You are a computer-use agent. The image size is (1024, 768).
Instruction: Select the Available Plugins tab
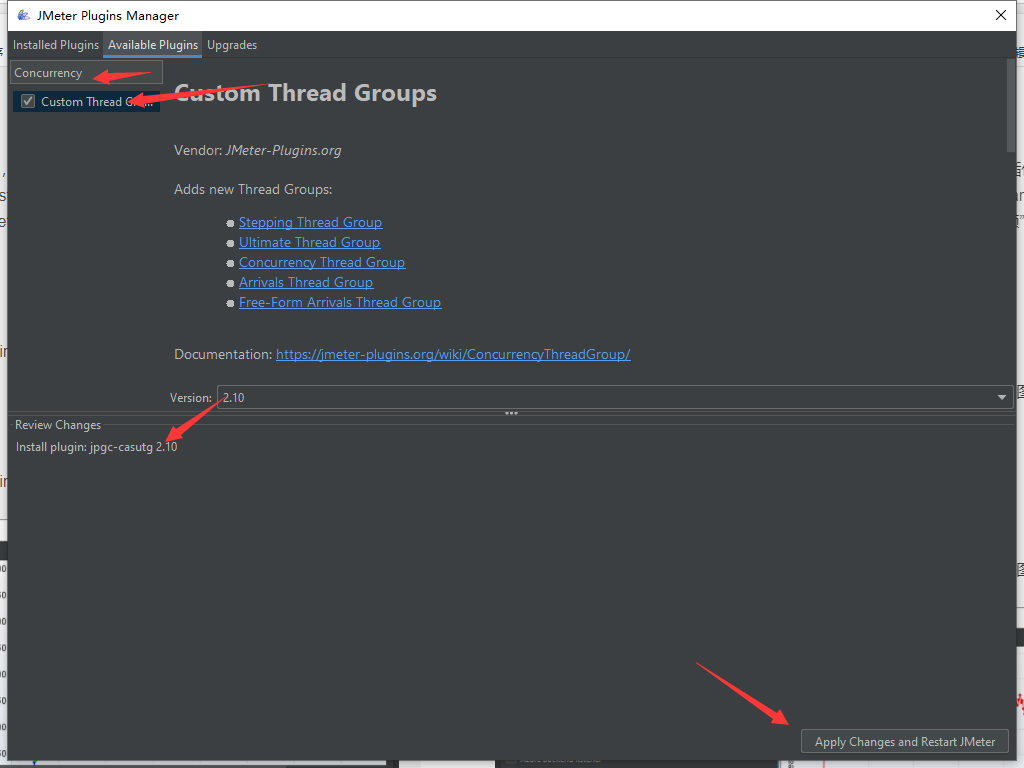pyautogui.click(x=153, y=45)
